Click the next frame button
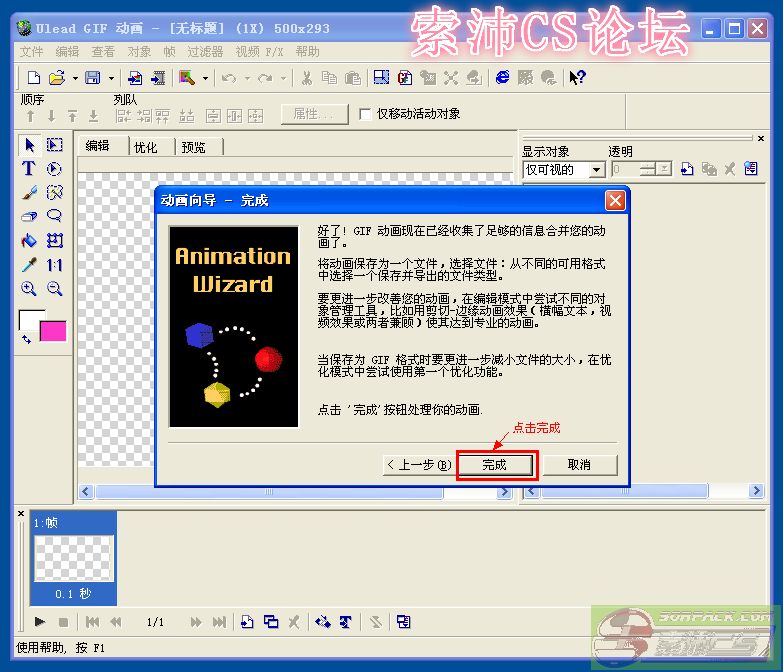This screenshot has height=672, width=783. 196,622
